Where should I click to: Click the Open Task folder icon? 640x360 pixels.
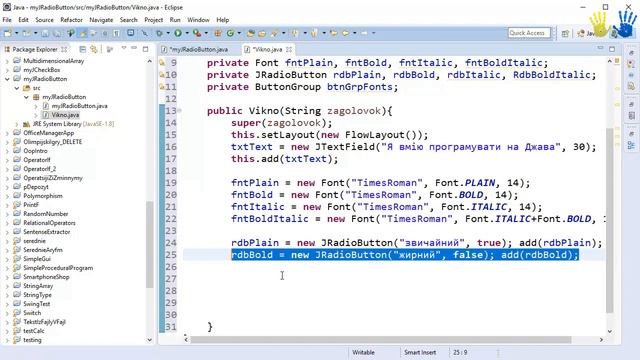[x=262, y=33]
